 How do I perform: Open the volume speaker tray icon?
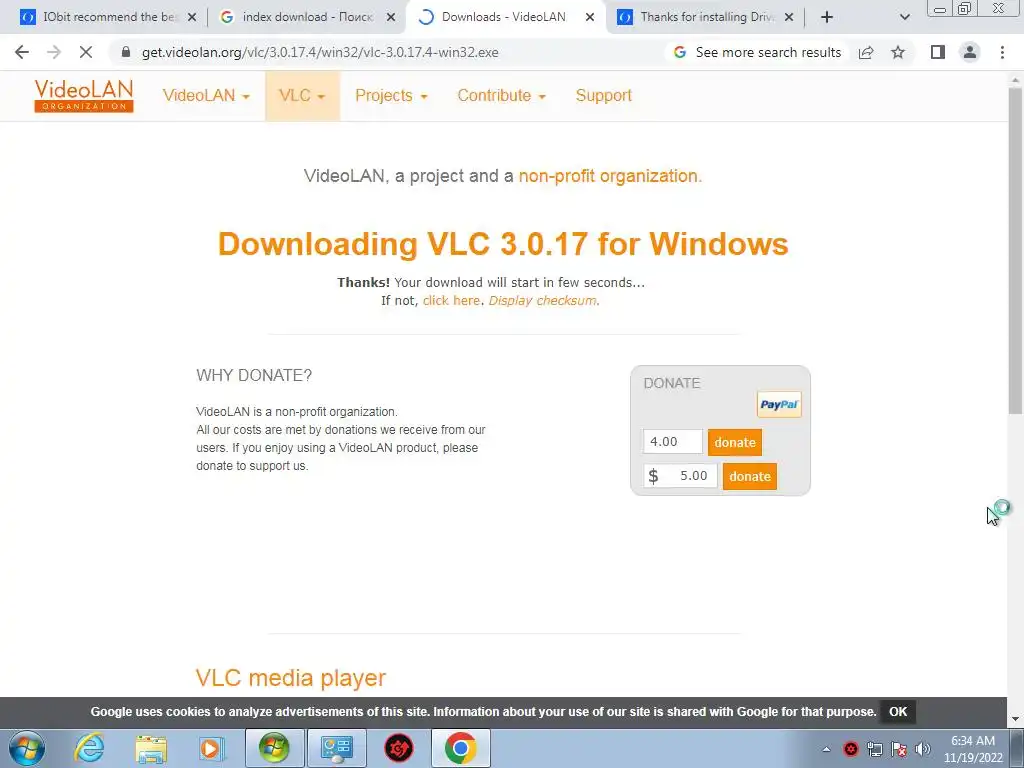click(923, 749)
